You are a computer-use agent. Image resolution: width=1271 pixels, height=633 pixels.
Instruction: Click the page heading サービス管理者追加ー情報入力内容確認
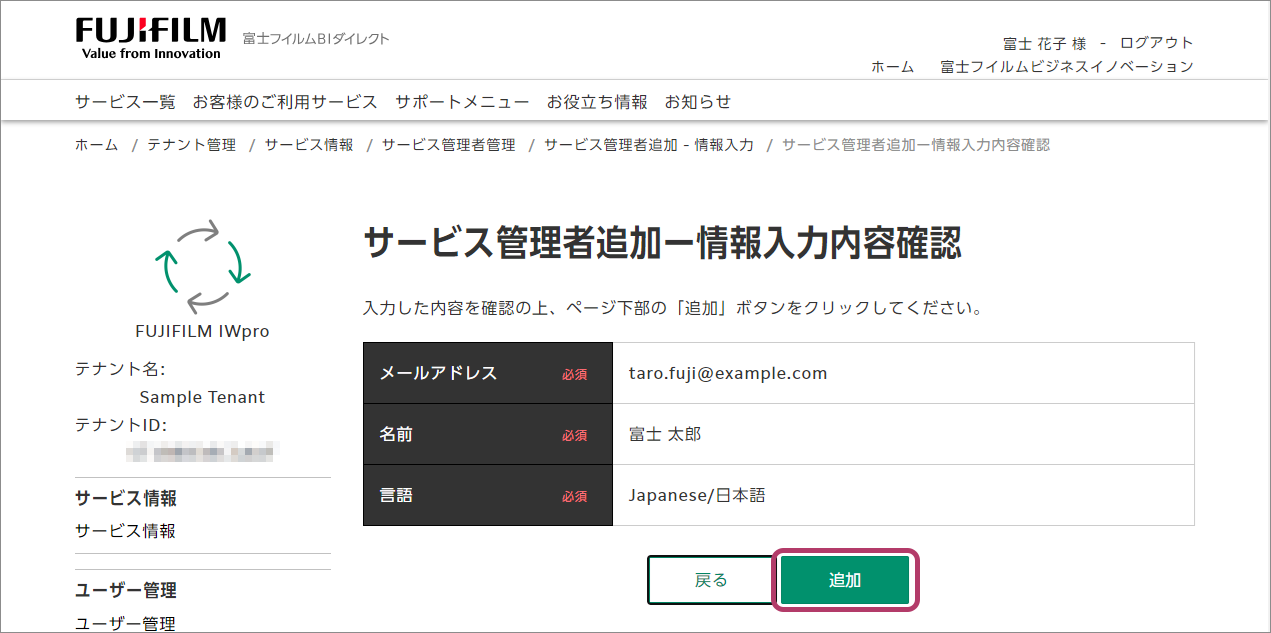pos(662,243)
